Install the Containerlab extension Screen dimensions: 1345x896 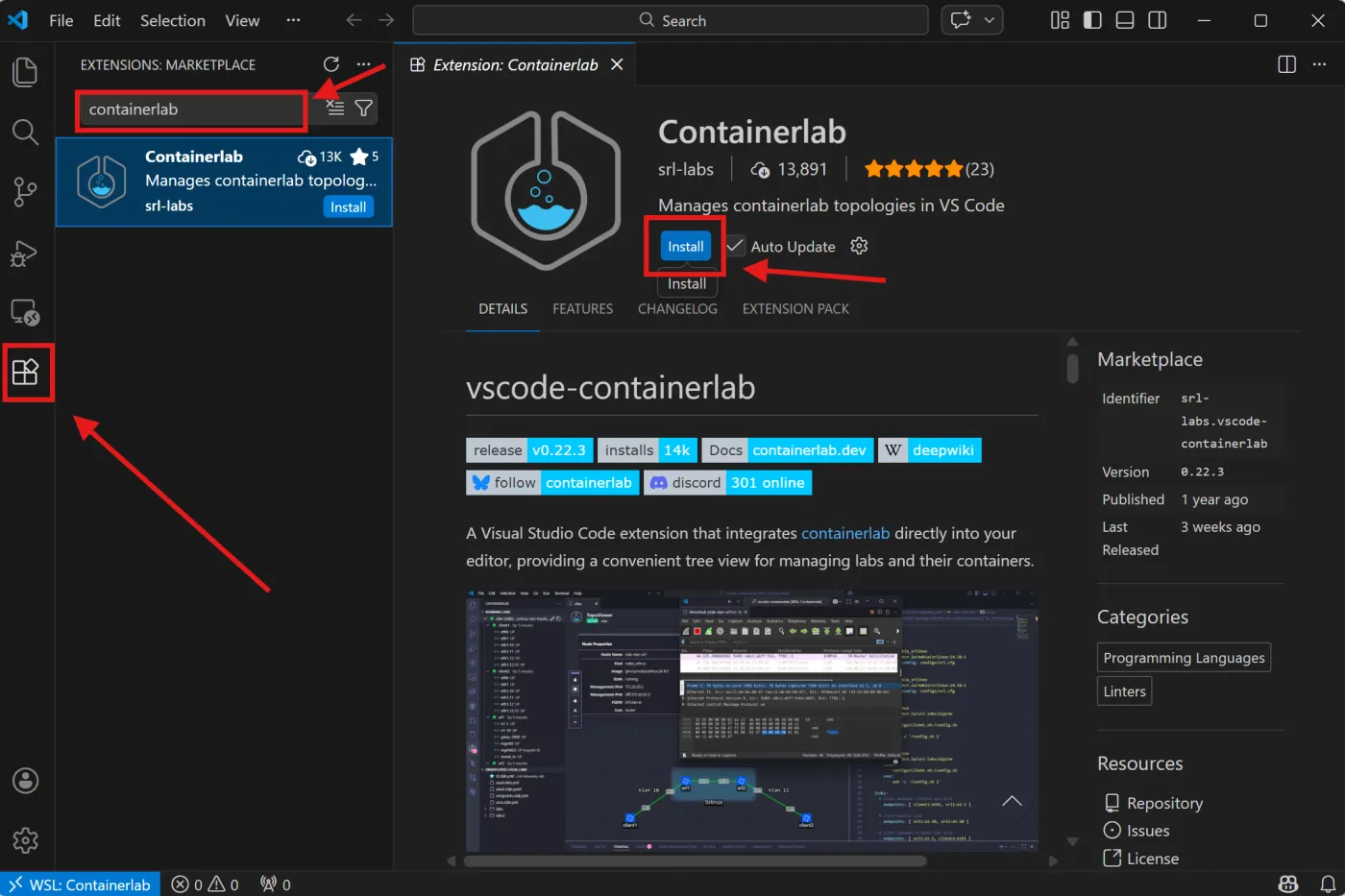click(684, 246)
